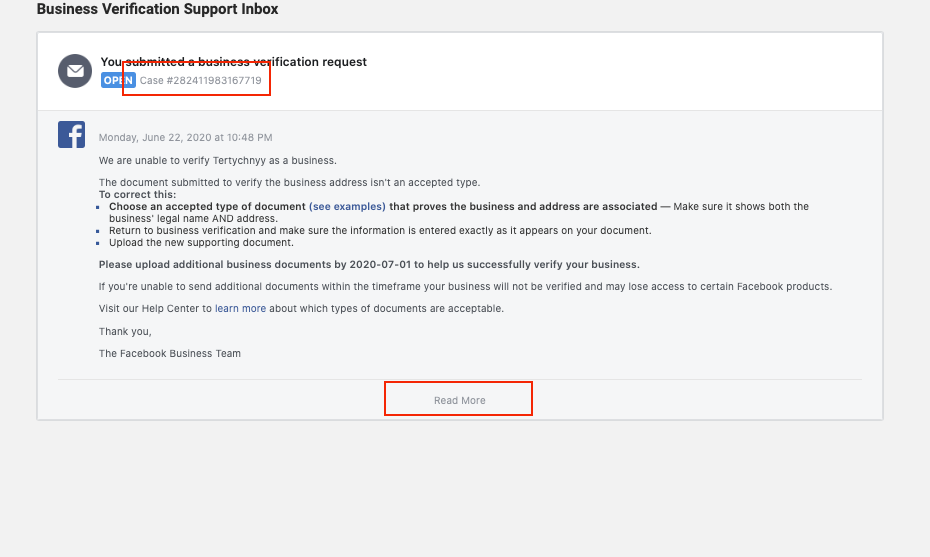Expand the message with Read More
930x557 pixels.
click(x=460, y=400)
